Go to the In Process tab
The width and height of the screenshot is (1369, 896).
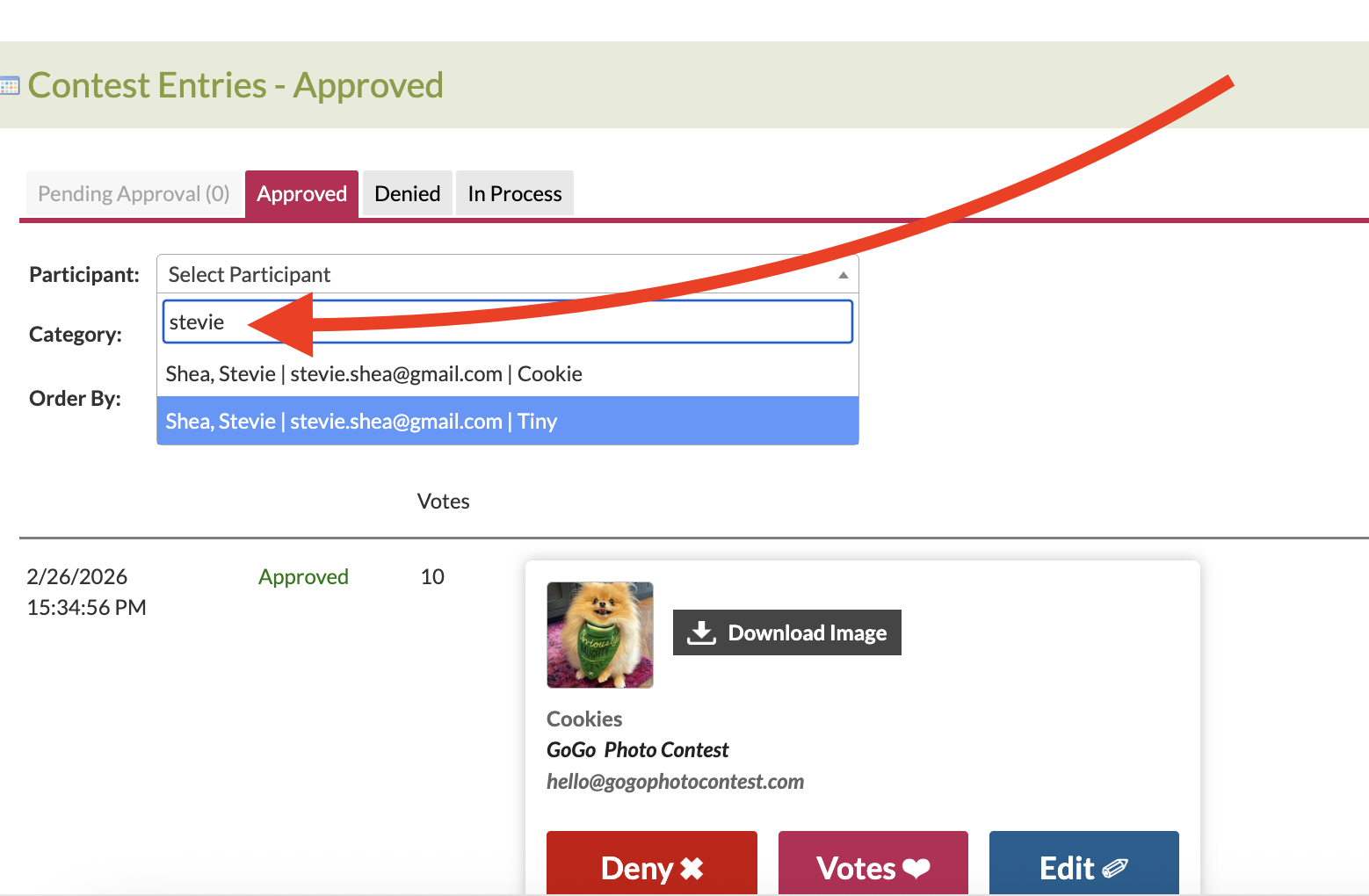pos(515,193)
